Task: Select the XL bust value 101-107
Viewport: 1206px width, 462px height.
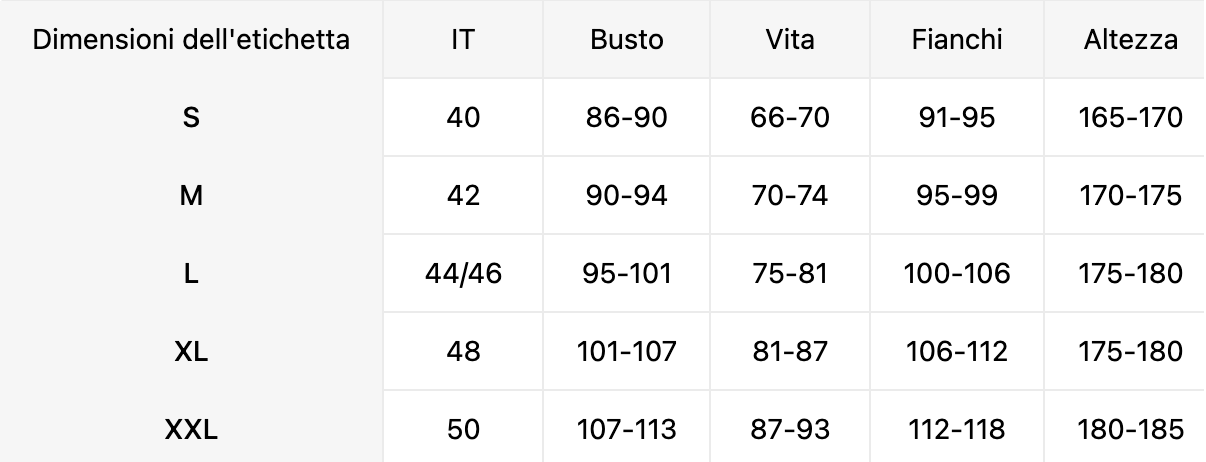Action: 627,352
